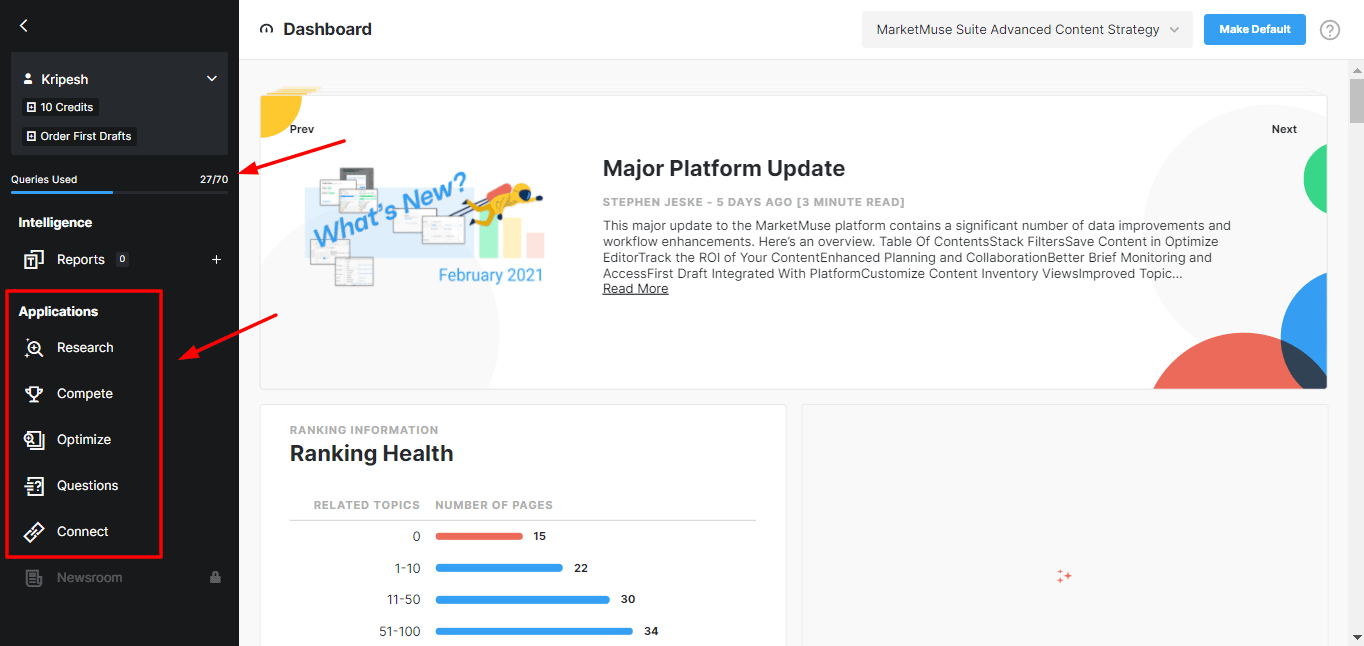Go to Next announcement slide
This screenshot has height=646, width=1364.
(1284, 129)
